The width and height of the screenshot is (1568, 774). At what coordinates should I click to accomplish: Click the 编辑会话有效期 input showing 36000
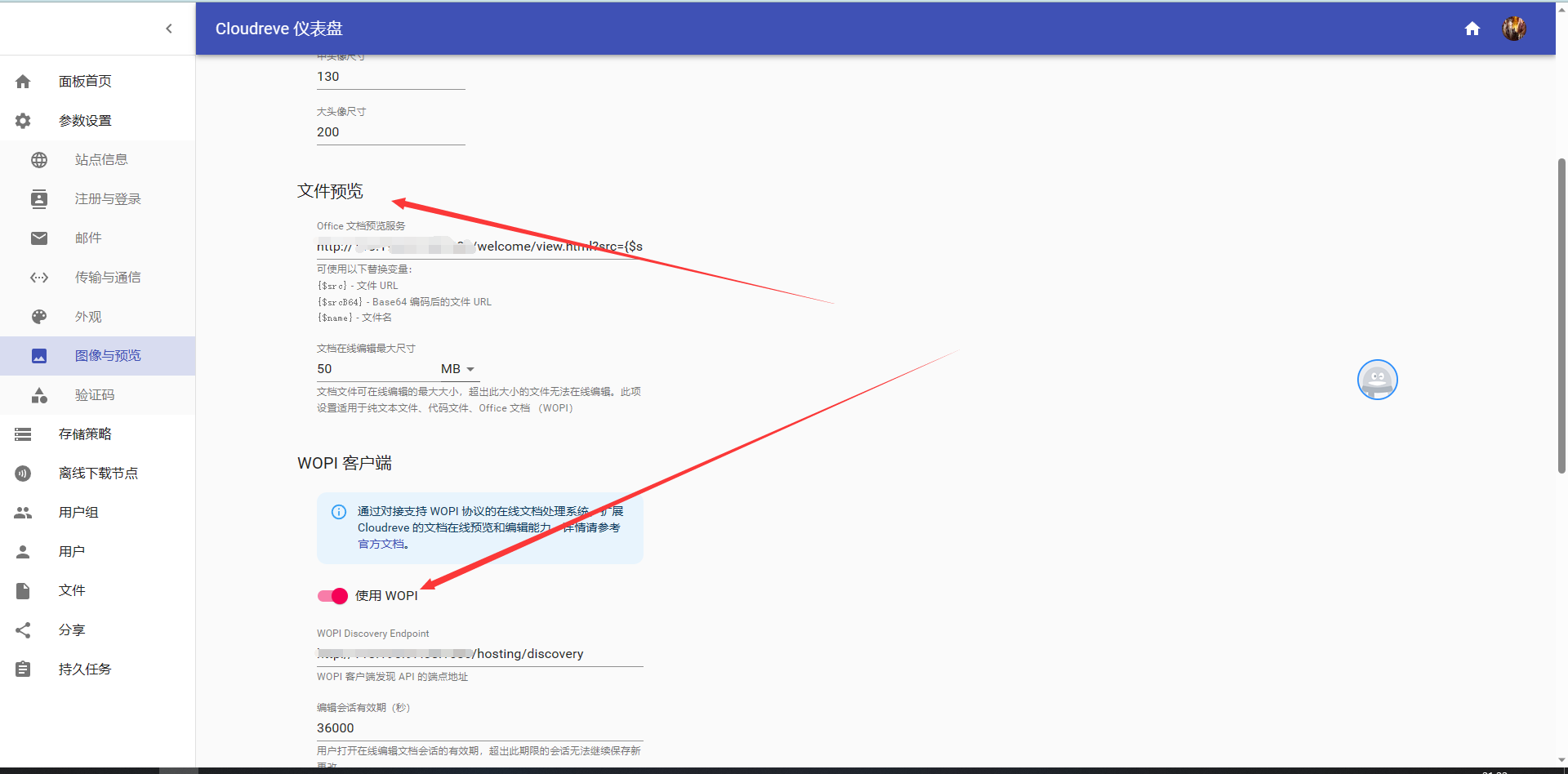[x=479, y=728]
